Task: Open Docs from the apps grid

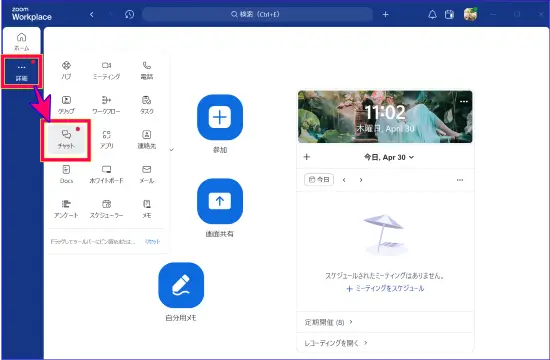Action: pos(66,174)
